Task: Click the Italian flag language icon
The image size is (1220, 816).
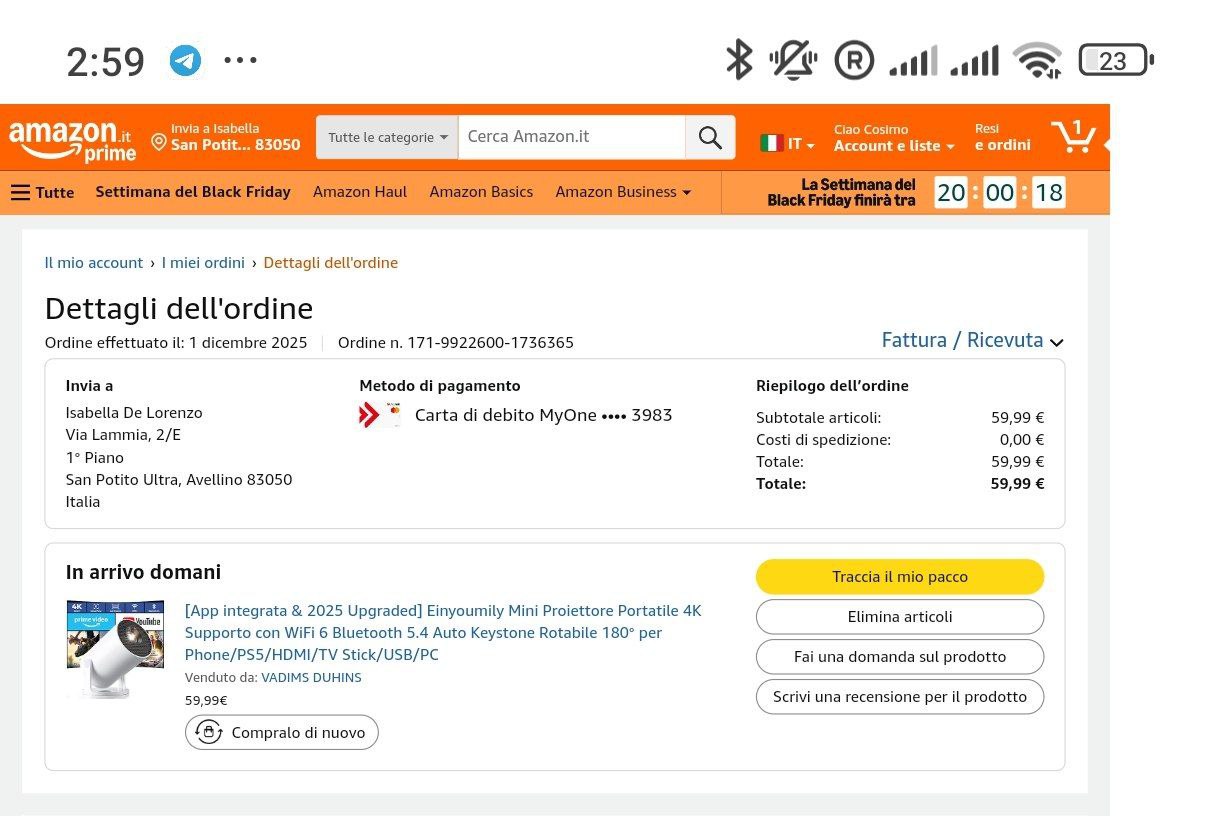Action: pos(771,144)
